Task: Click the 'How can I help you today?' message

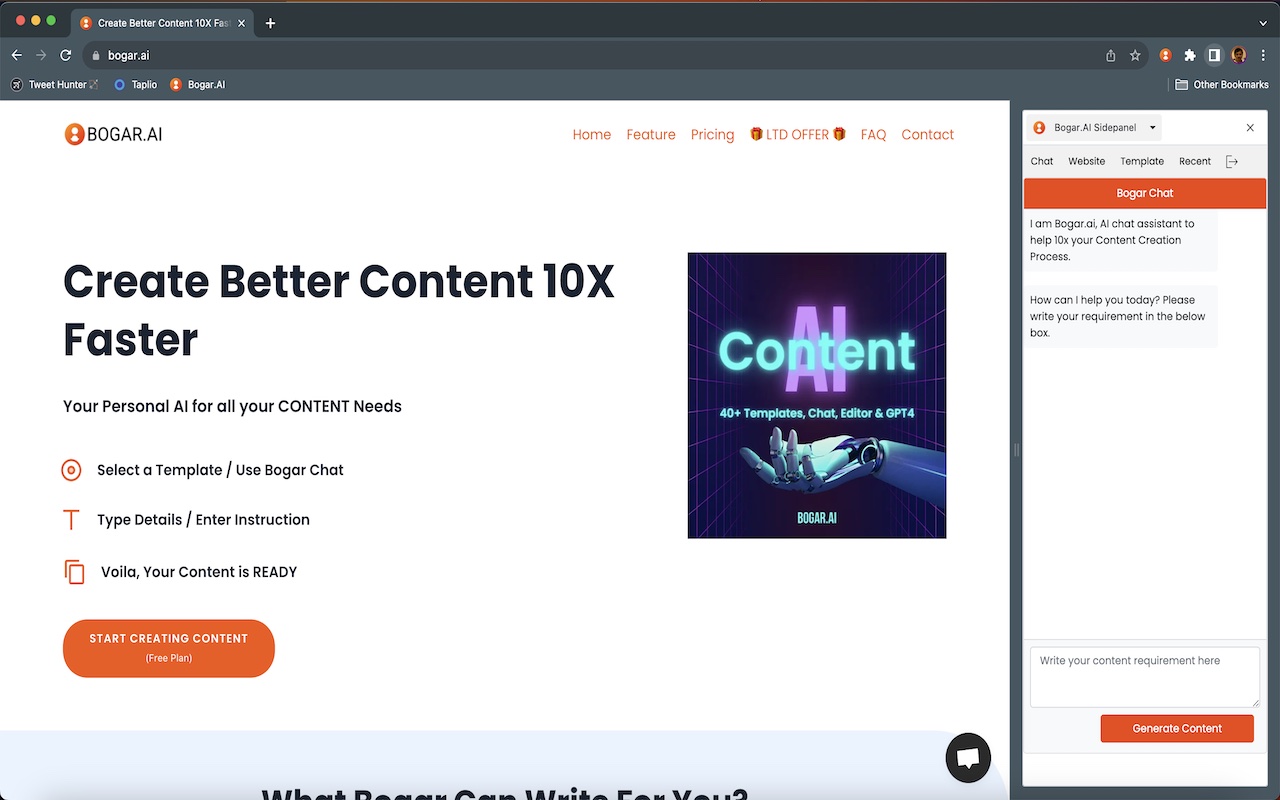Action: 1121,316
